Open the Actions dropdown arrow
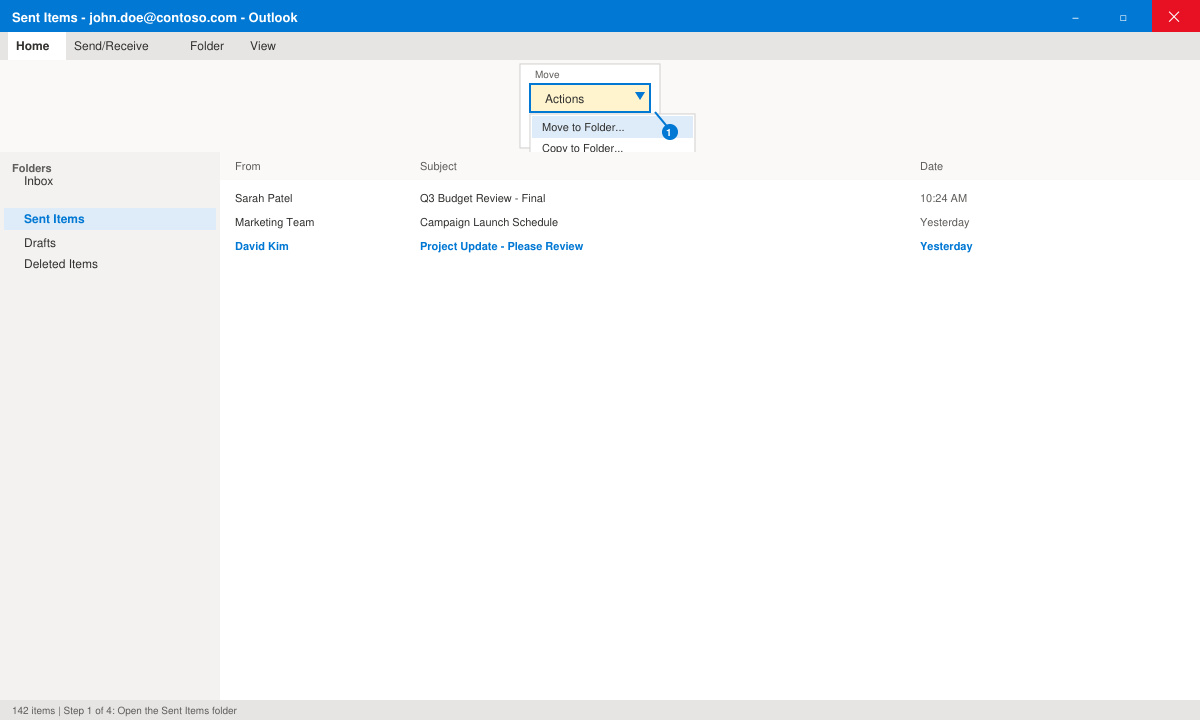 pyautogui.click(x=640, y=97)
